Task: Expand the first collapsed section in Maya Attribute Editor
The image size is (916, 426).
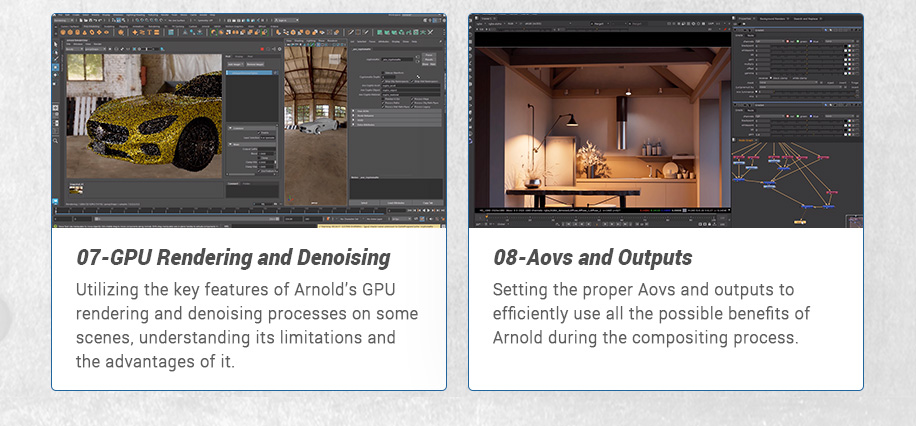Action: tap(355, 113)
